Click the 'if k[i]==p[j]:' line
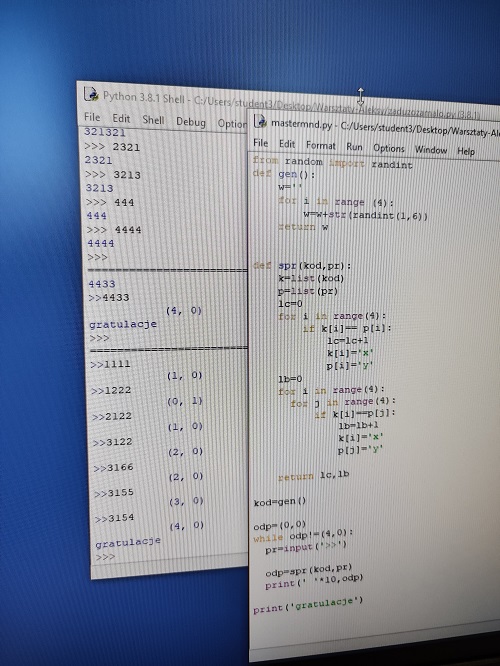This screenshot has width=500, height=666. (x=355, y=414)
